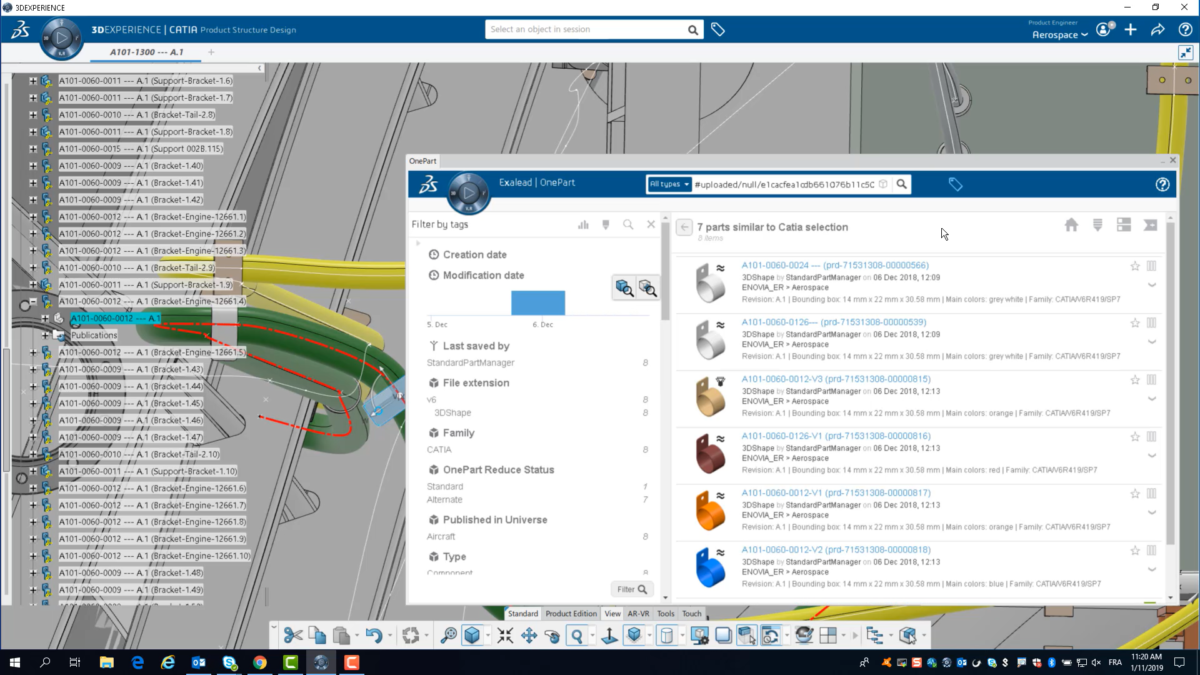The height and width of the screenshot is (675, 1200).
Task: Click the Paste clipboard icon in bottom toolbar
Action: click(x=341, y=635)
